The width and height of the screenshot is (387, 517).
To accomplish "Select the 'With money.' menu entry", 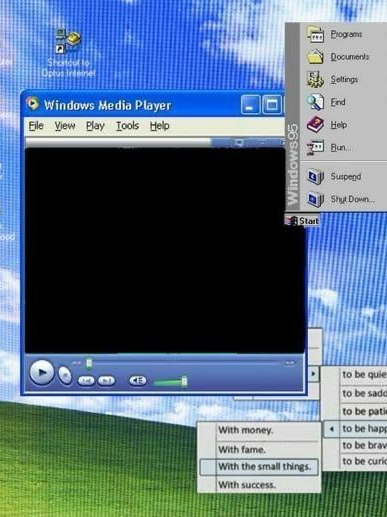I will click(259, 430).
